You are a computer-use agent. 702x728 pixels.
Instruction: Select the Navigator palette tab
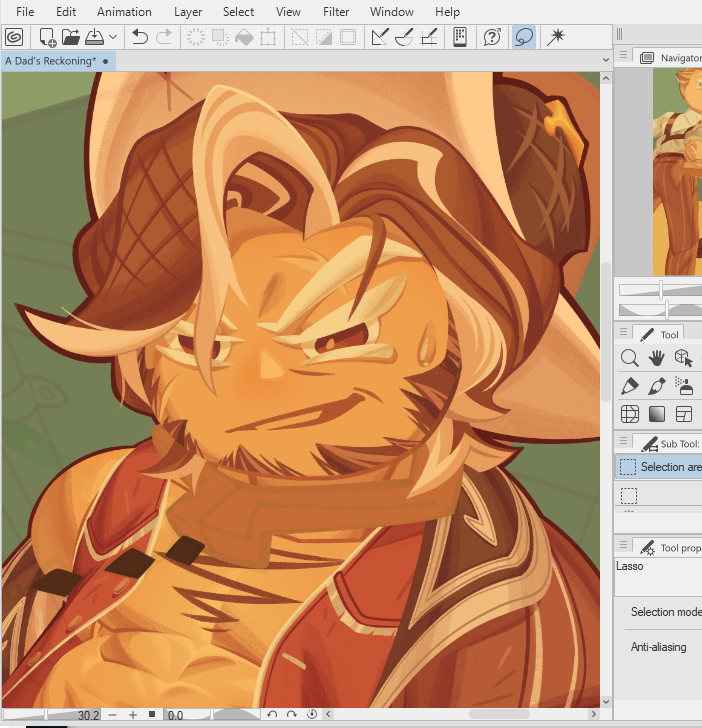[671, 58]
